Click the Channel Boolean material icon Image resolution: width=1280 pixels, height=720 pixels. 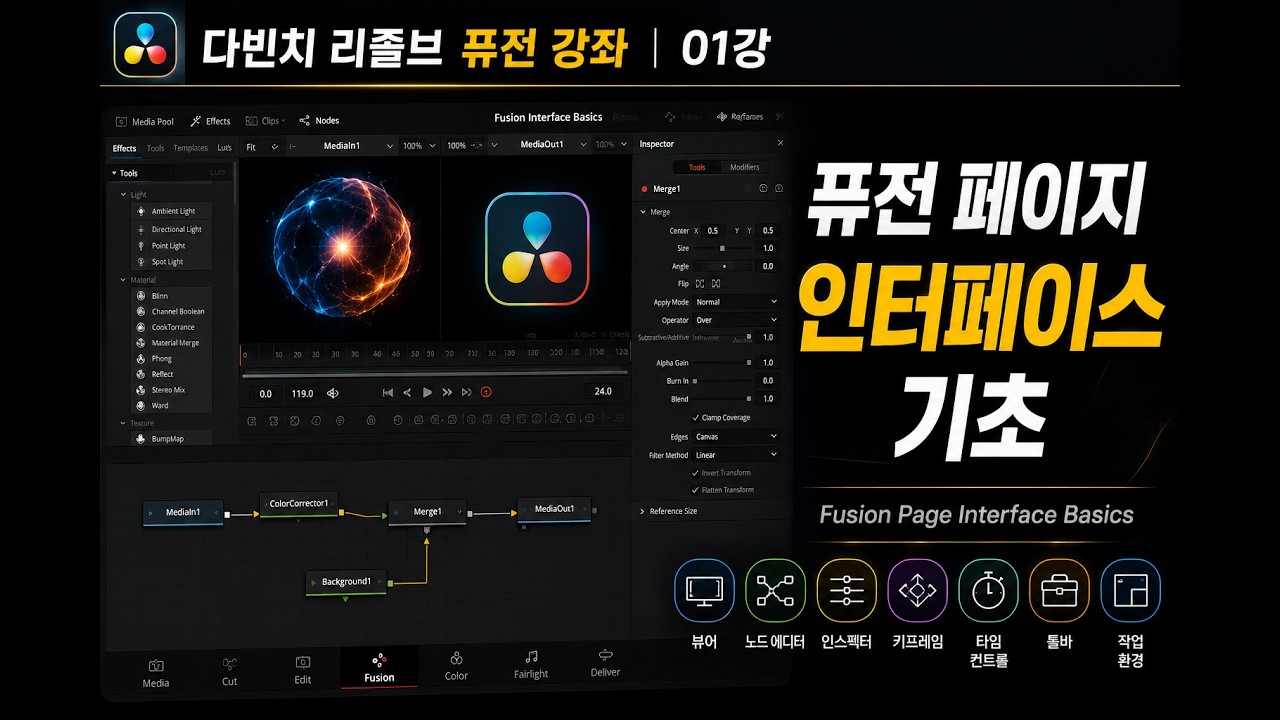point(141,311)
